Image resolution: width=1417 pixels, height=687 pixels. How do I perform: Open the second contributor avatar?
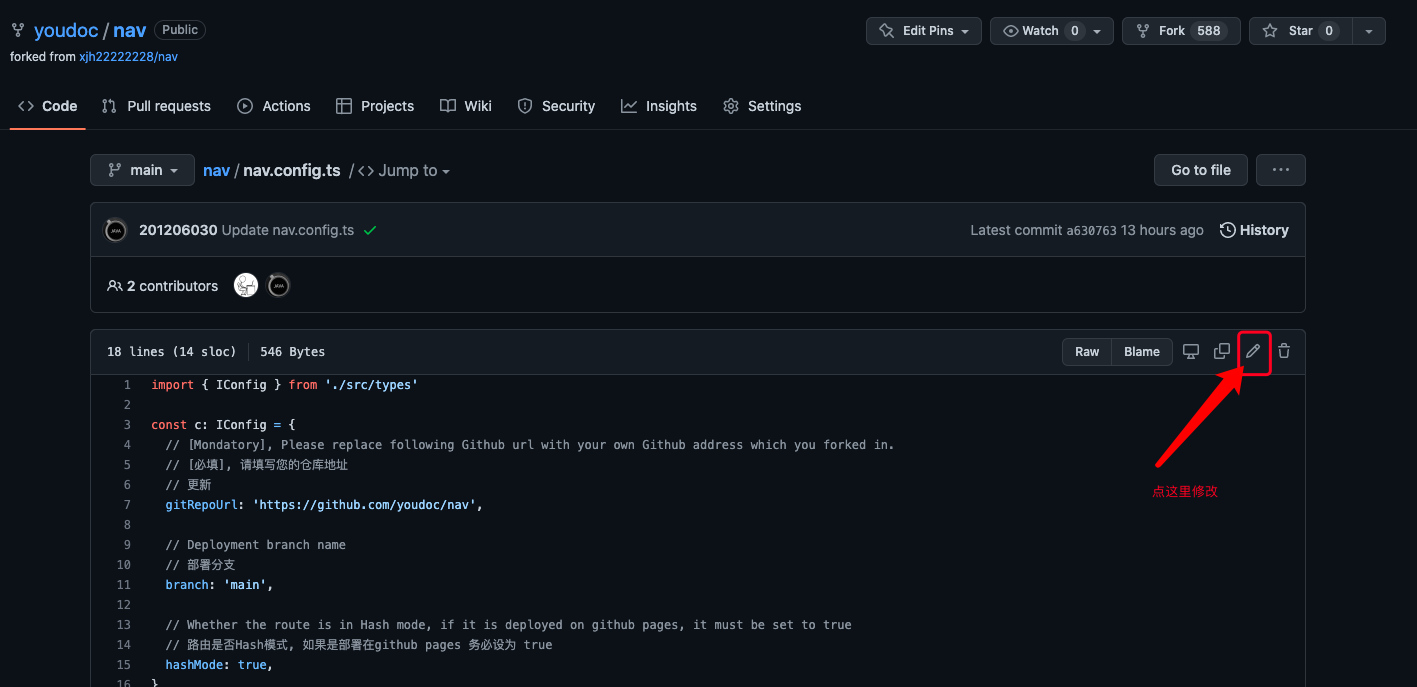pyautogui.click(x=279, y=286)
